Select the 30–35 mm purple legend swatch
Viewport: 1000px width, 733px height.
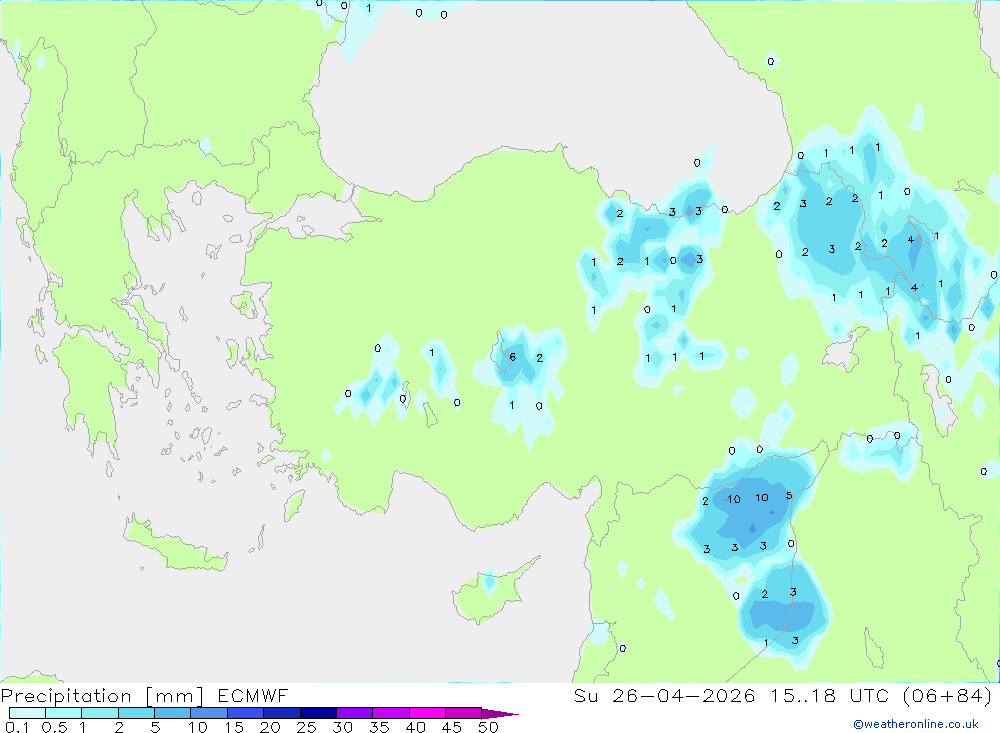(355, 713)
